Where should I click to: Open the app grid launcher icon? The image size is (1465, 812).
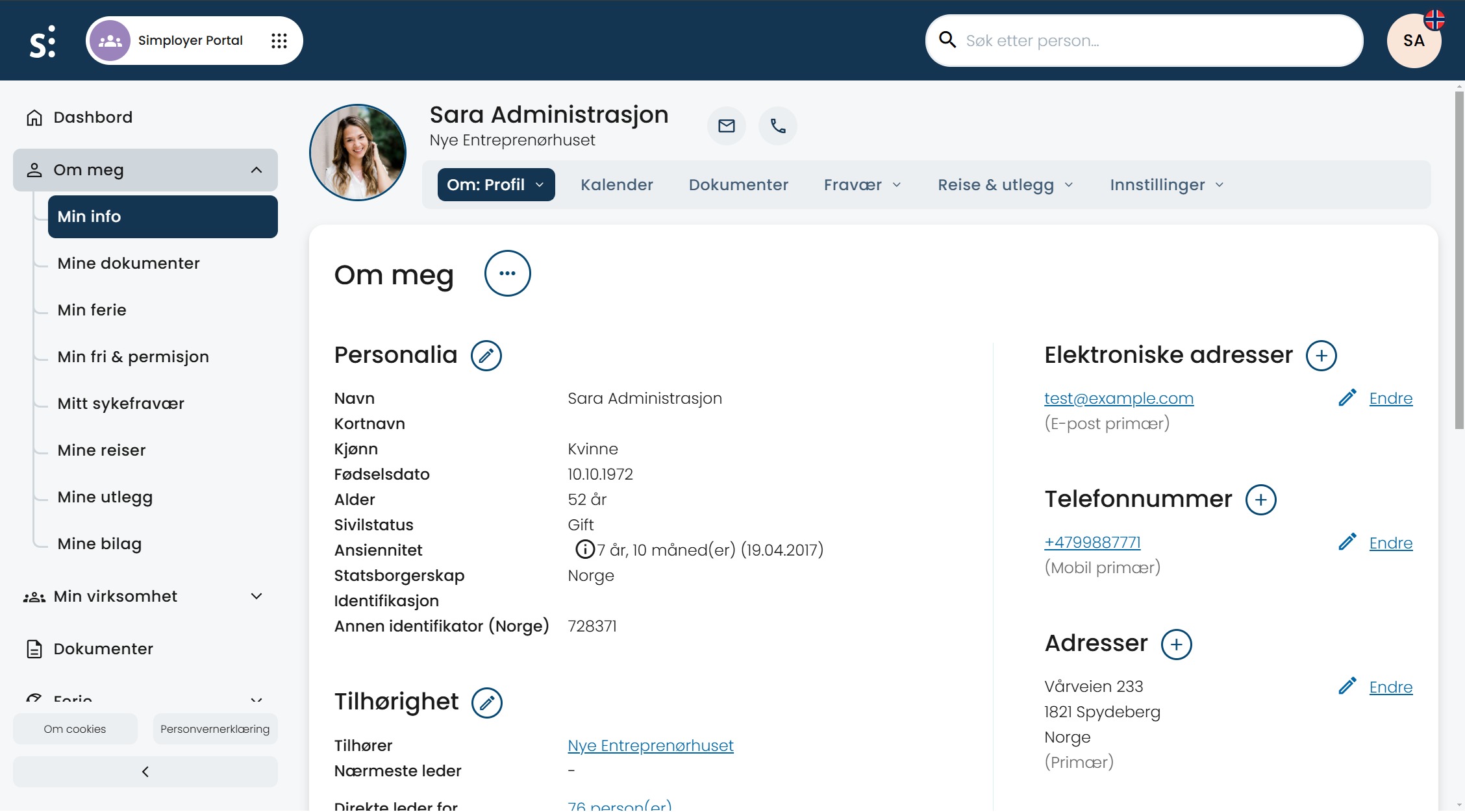coord(279,41)
